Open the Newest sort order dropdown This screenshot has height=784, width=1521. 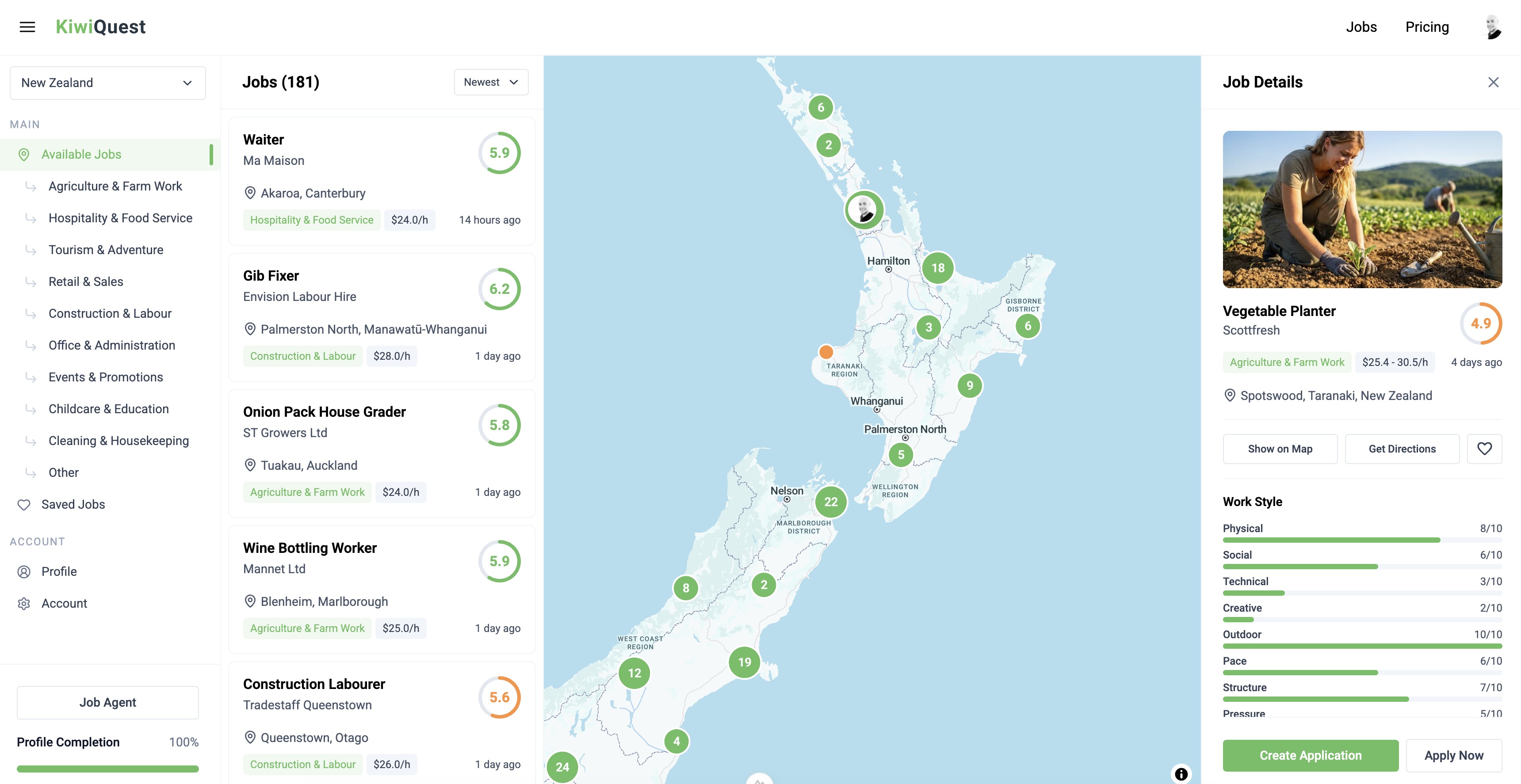(491, 82)
